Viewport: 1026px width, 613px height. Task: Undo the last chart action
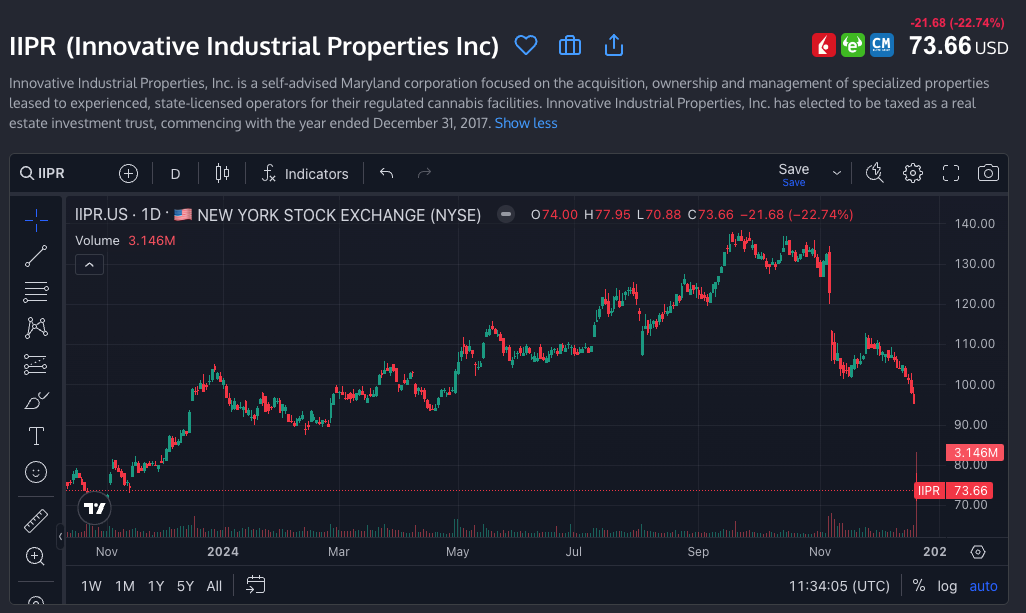[x=387, y=173]
